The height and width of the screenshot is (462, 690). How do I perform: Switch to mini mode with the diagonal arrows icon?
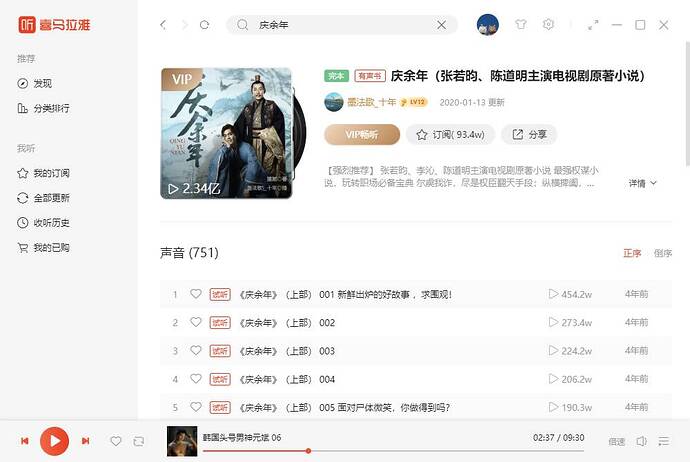(593, 25)
